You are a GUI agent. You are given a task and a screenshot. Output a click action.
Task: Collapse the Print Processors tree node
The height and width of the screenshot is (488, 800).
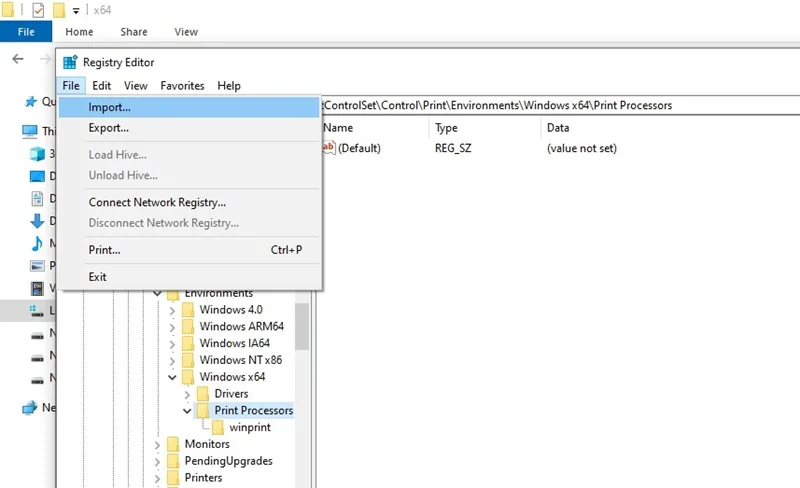point(187,410)
